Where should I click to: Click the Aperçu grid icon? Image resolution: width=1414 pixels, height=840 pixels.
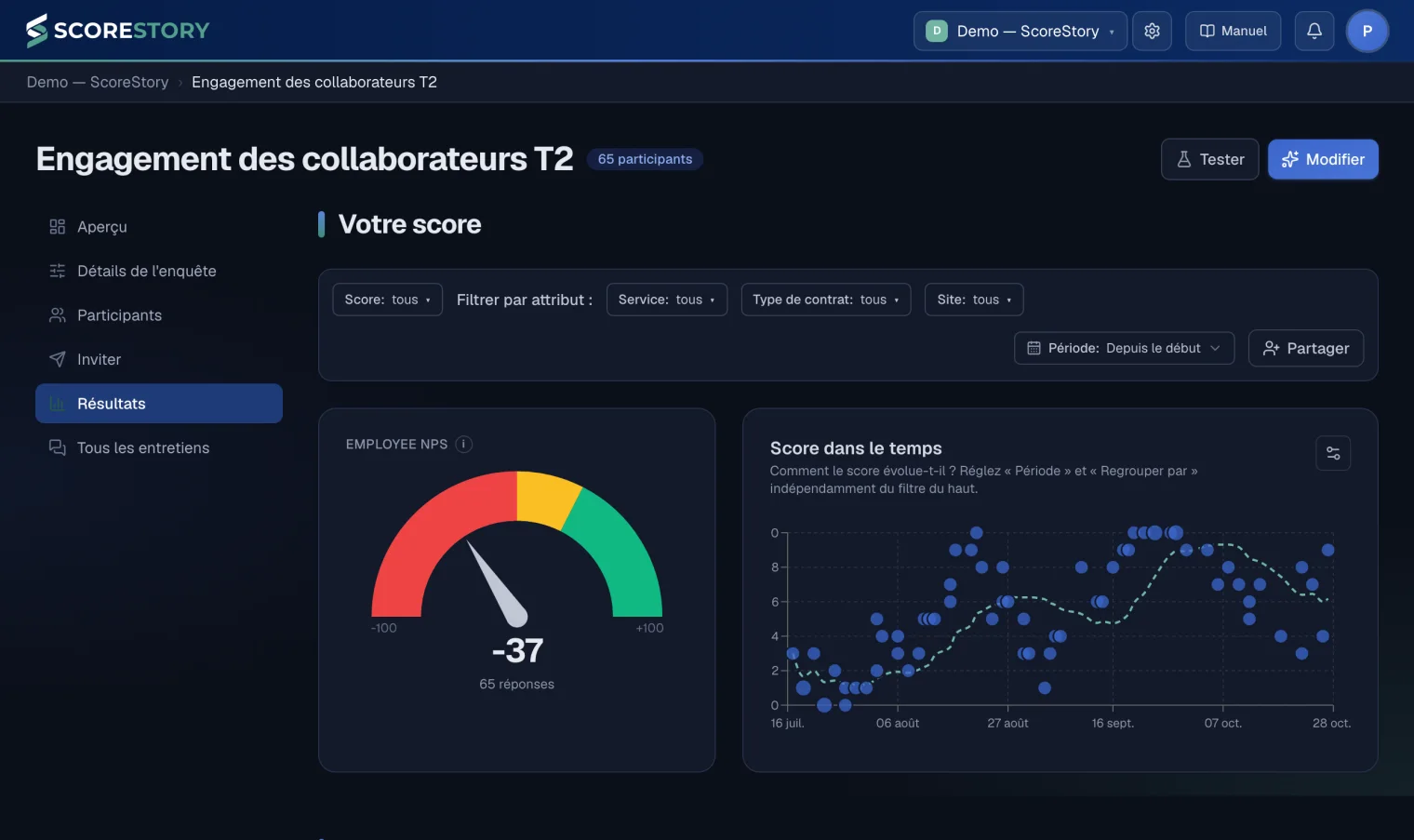tap(58, 227)
